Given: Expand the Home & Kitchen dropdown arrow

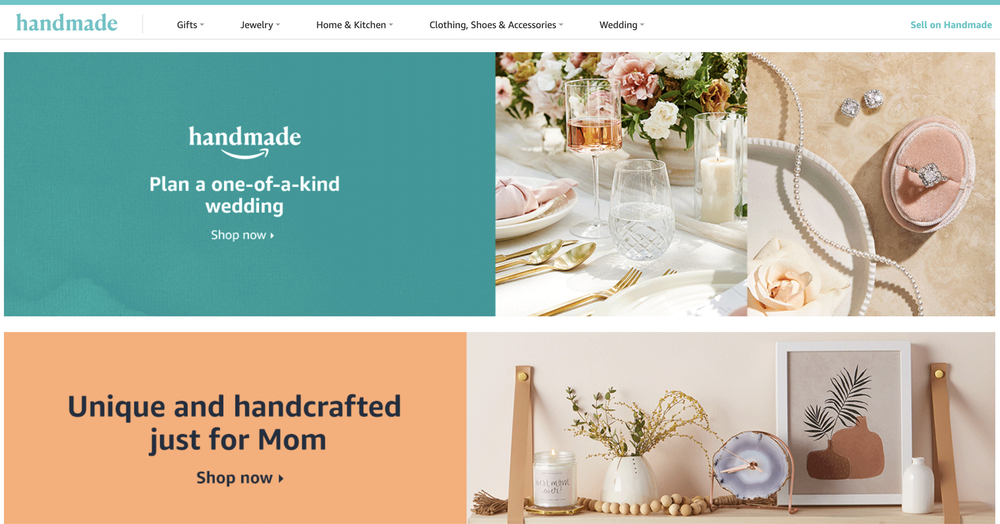Looking at the screenshot, I should 391,25.
